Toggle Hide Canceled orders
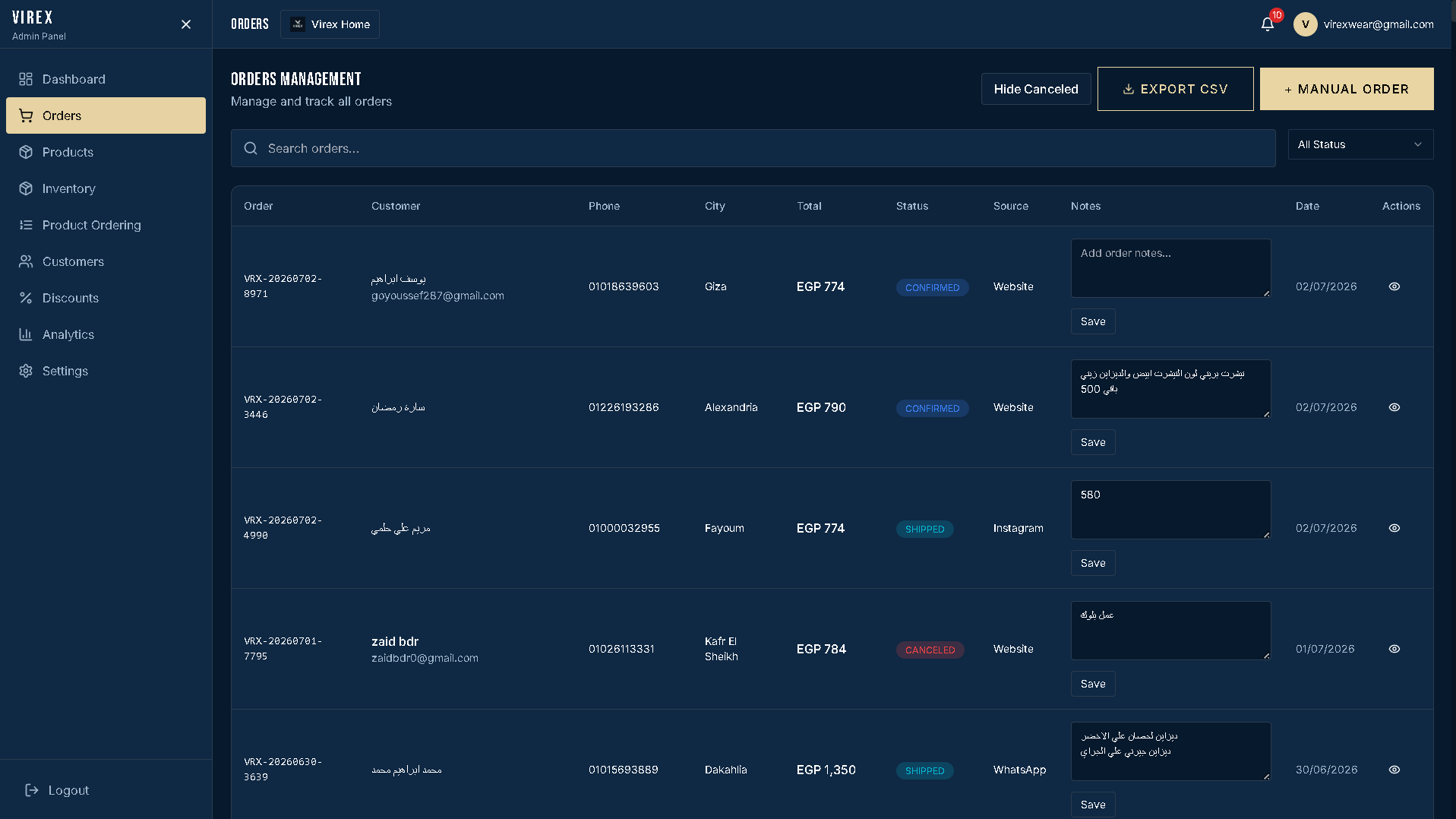Image resolution: width=1456 pixels, height=819 pixels. [1036, 89]
